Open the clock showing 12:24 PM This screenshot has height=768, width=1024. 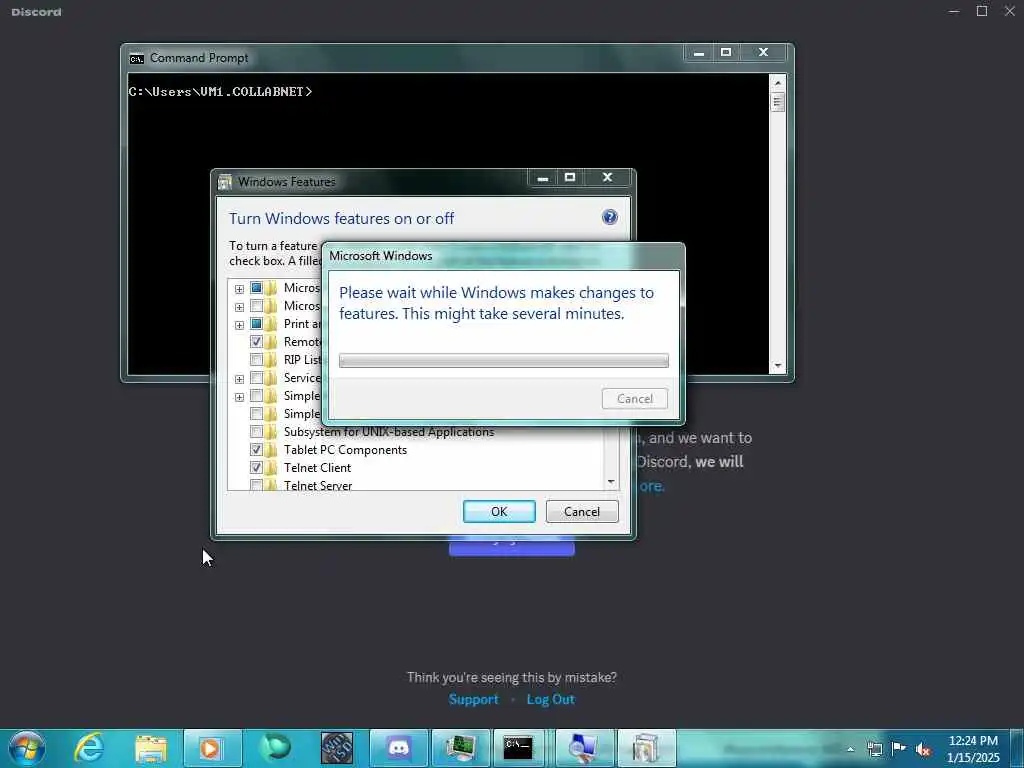click(973, 741)
